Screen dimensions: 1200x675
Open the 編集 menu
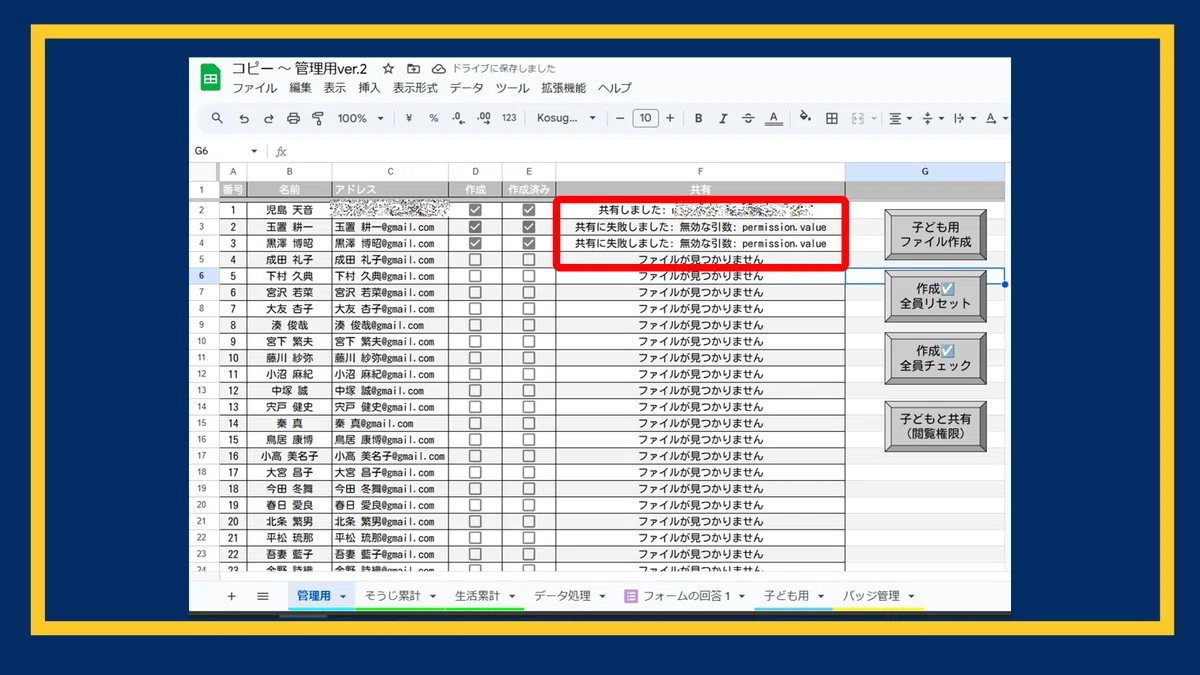coord(300,88)
